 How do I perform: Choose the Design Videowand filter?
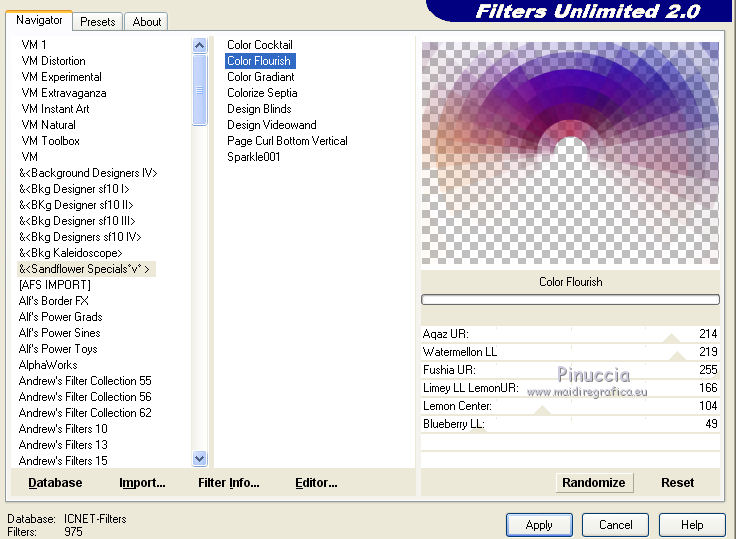pyautogui.click(x=272, y=124)
